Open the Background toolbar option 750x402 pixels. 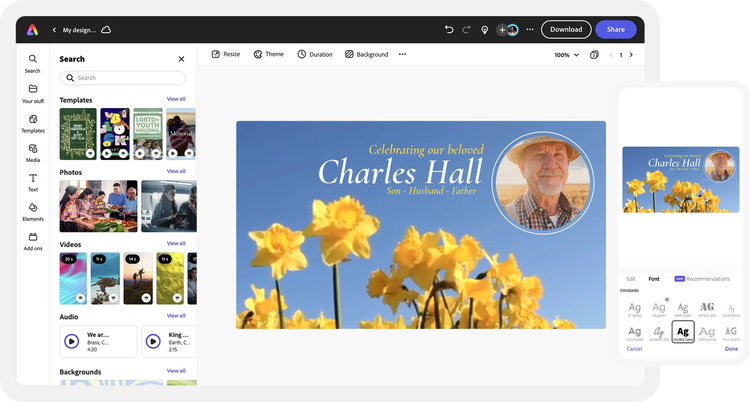point(366,54)
